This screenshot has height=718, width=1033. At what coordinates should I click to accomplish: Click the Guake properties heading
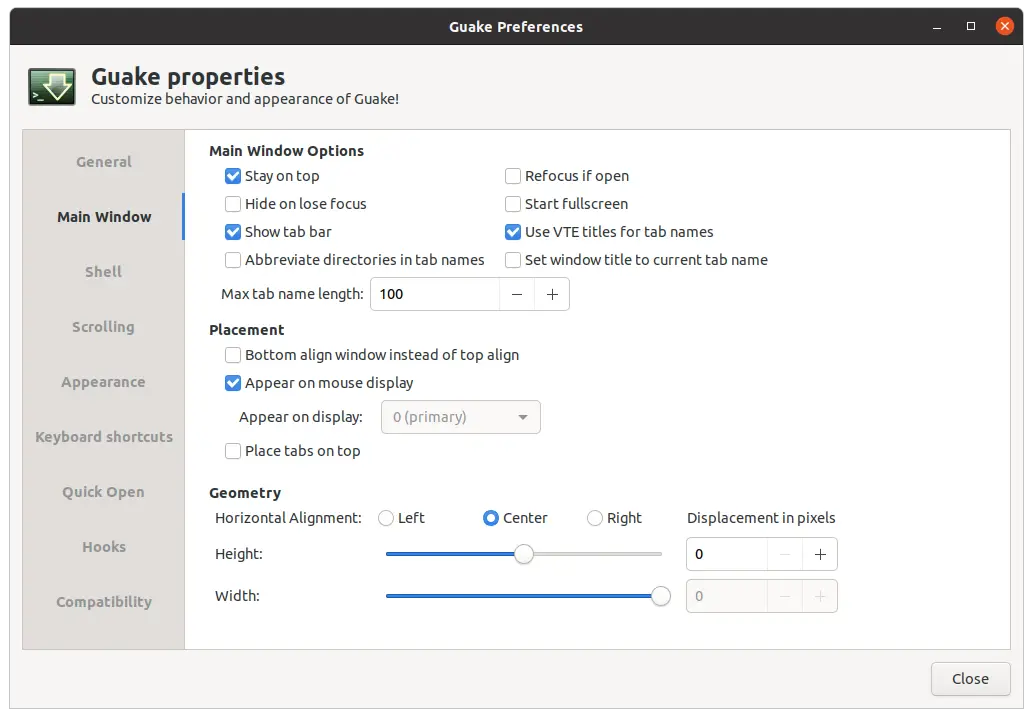[188, 77]
